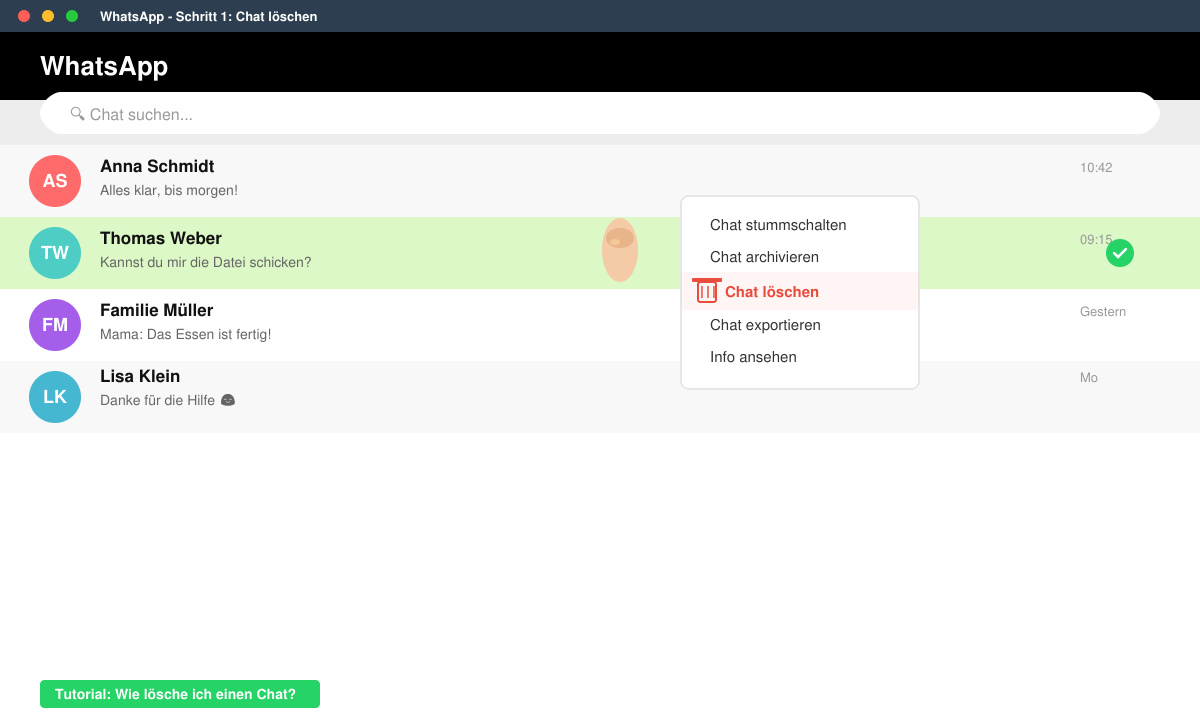
Task: Click the Gestern timestamp on Familie Müller
Action: click(x=1103, y=312)
